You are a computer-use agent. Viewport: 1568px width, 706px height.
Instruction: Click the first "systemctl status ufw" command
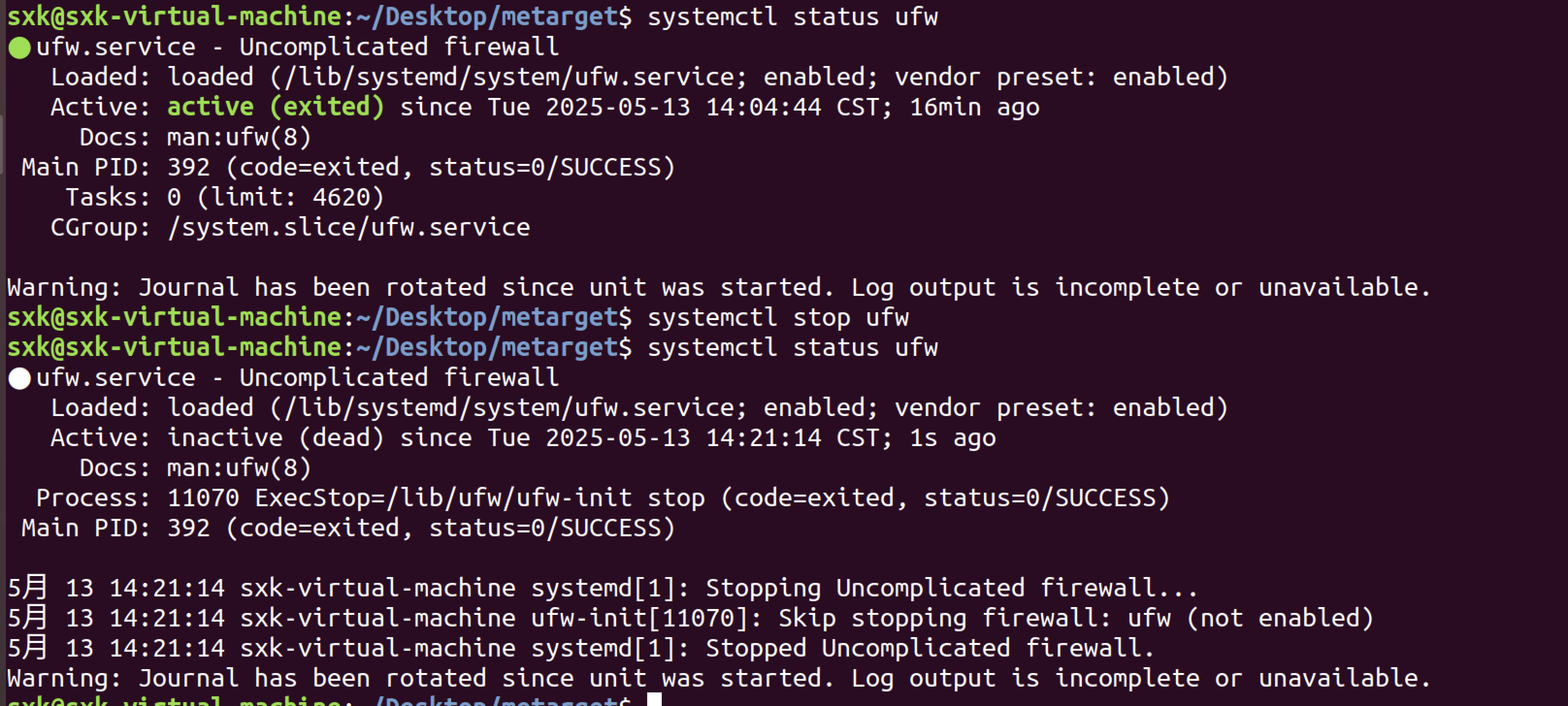[792, 17]
